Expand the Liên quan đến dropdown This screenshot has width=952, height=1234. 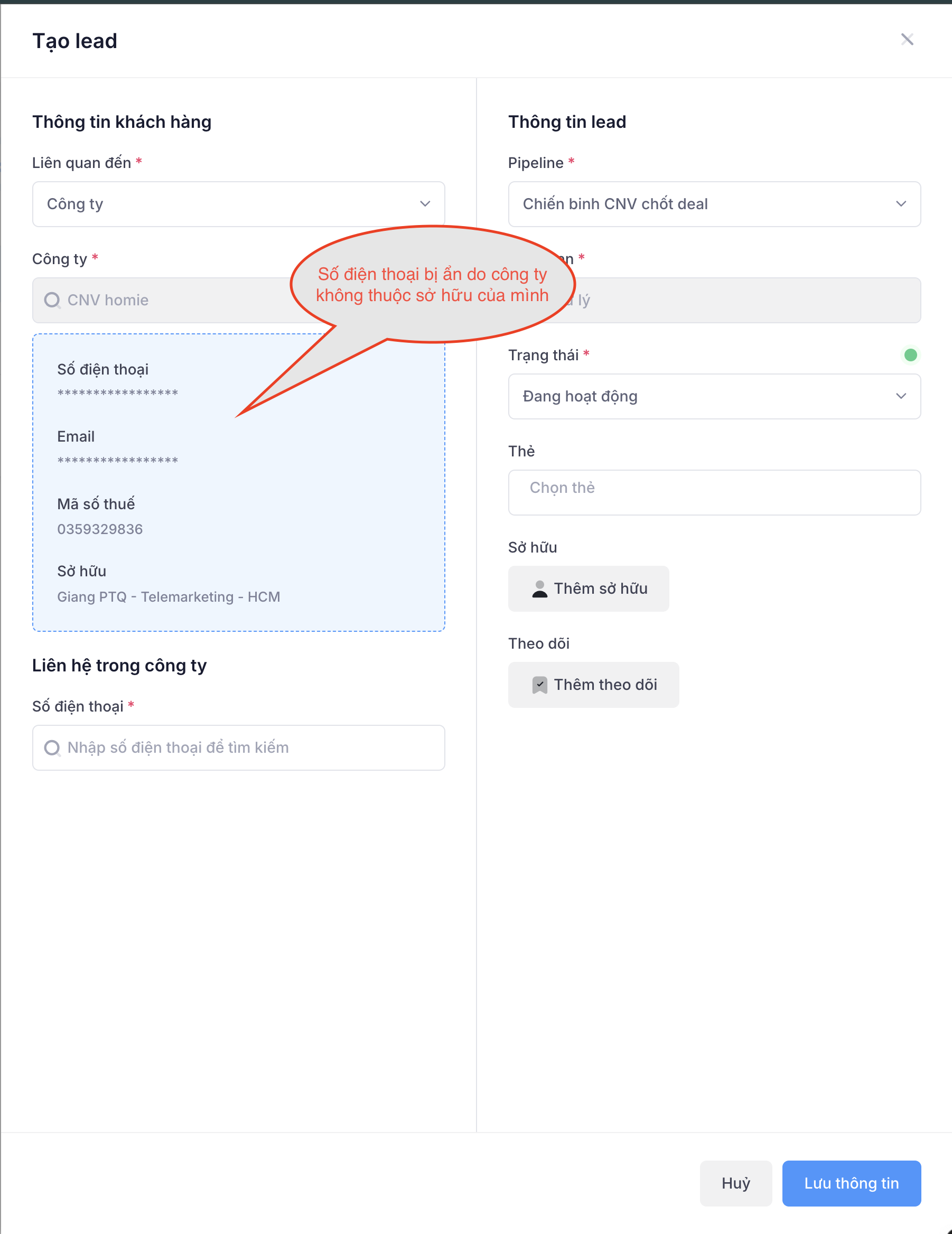coord(238,204)
